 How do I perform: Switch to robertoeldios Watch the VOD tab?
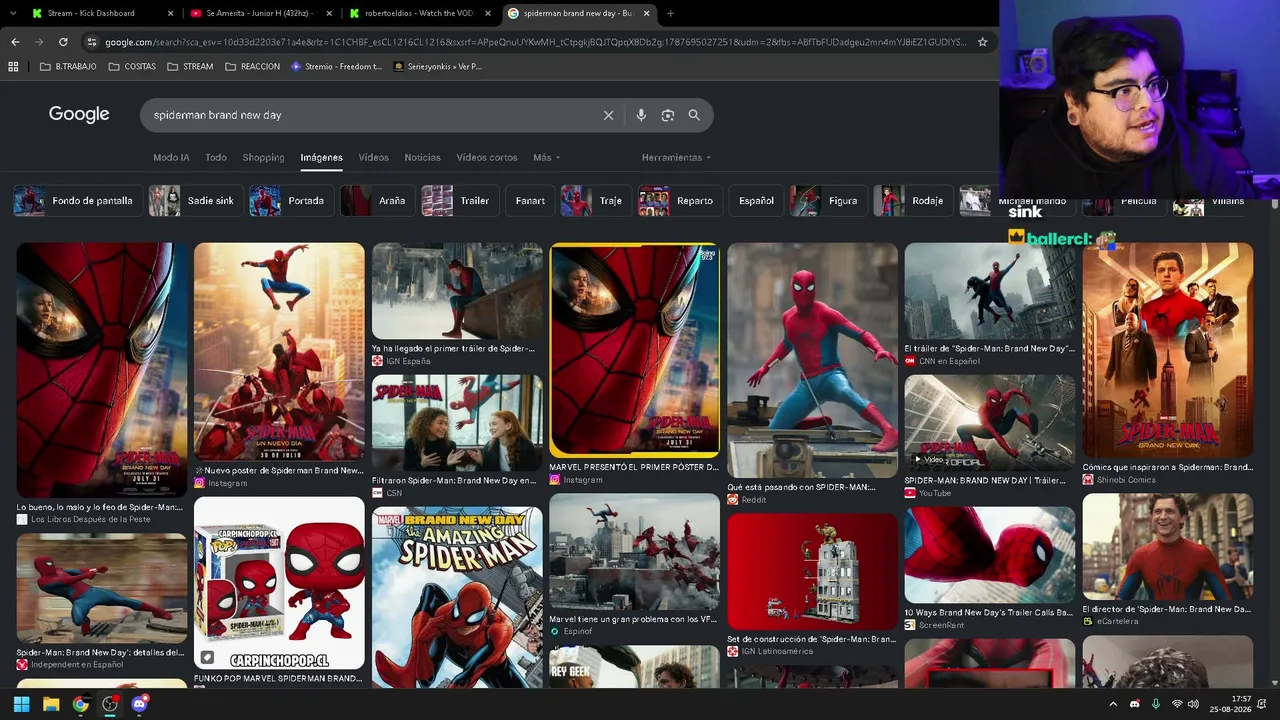click(x=418, y=13)
